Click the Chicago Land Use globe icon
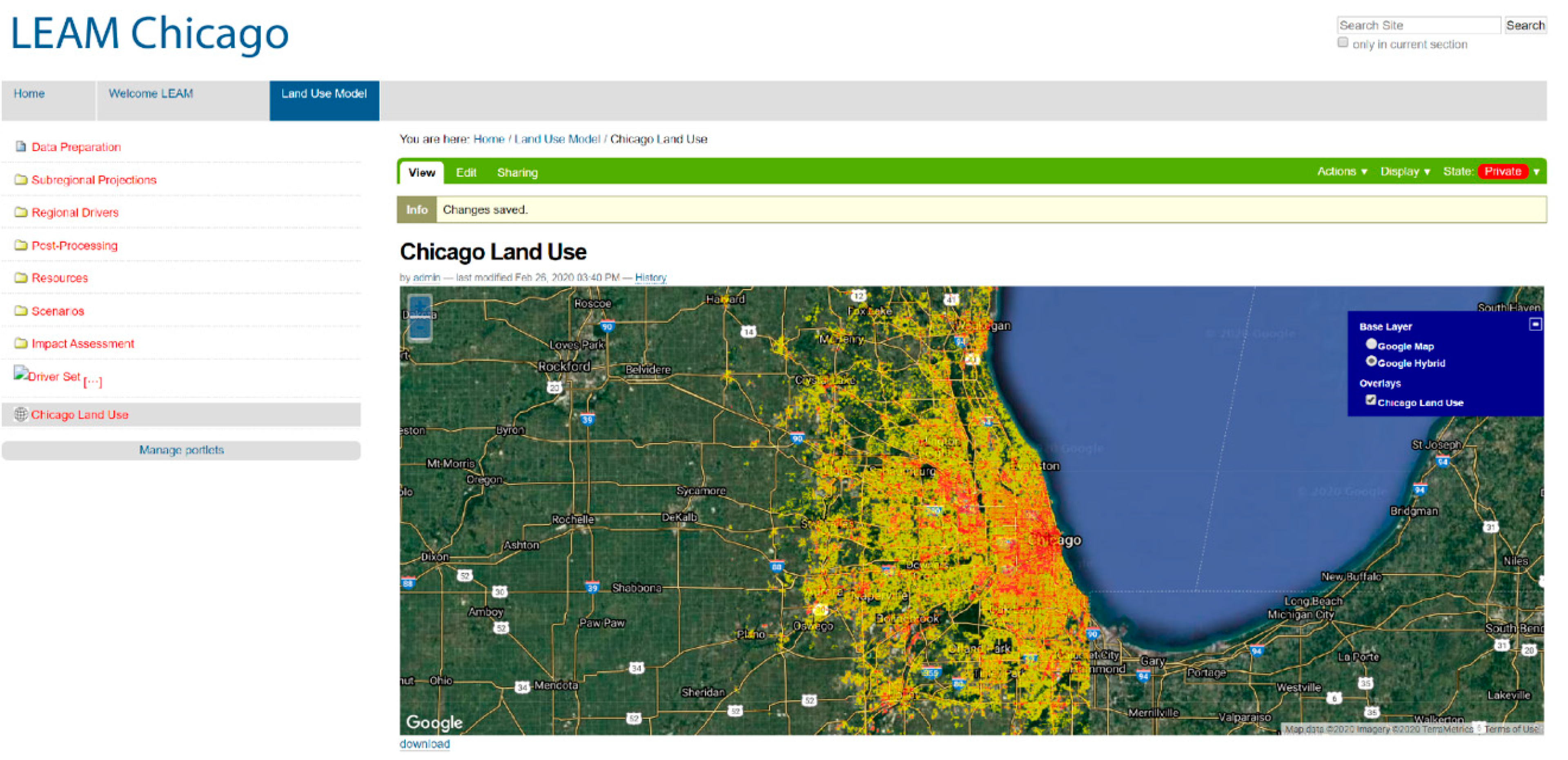This screenshot has width=1568, height=760. (21, 415)
